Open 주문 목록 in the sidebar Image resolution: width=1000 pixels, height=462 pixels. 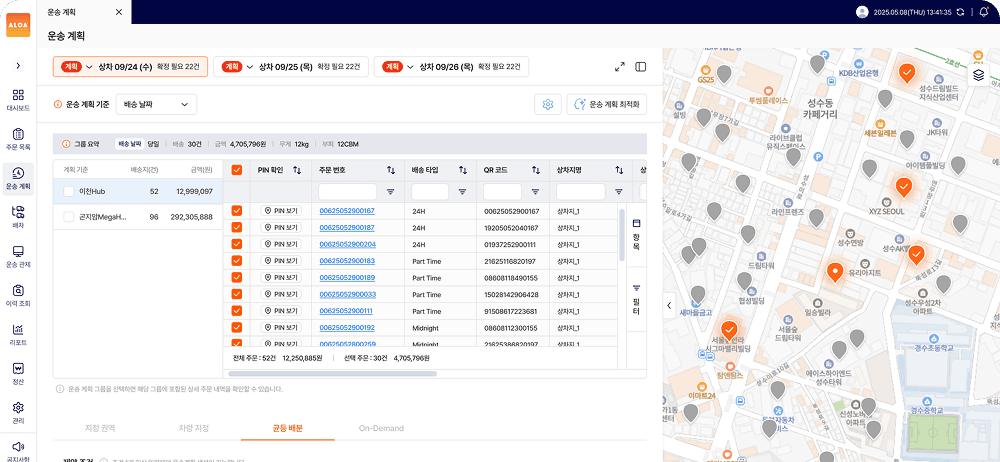[x=18, y=139]
